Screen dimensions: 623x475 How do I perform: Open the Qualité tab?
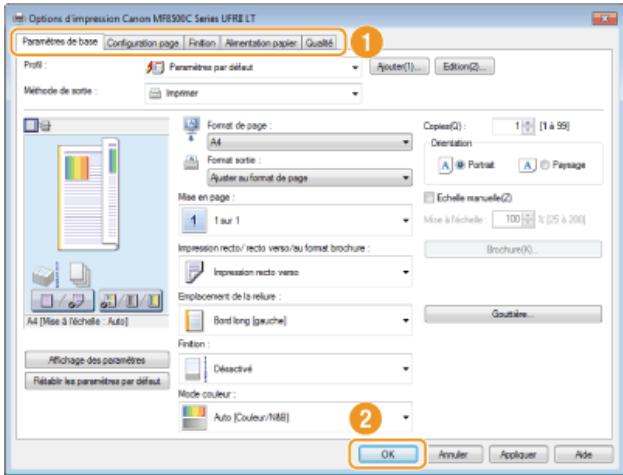point(319,43)
